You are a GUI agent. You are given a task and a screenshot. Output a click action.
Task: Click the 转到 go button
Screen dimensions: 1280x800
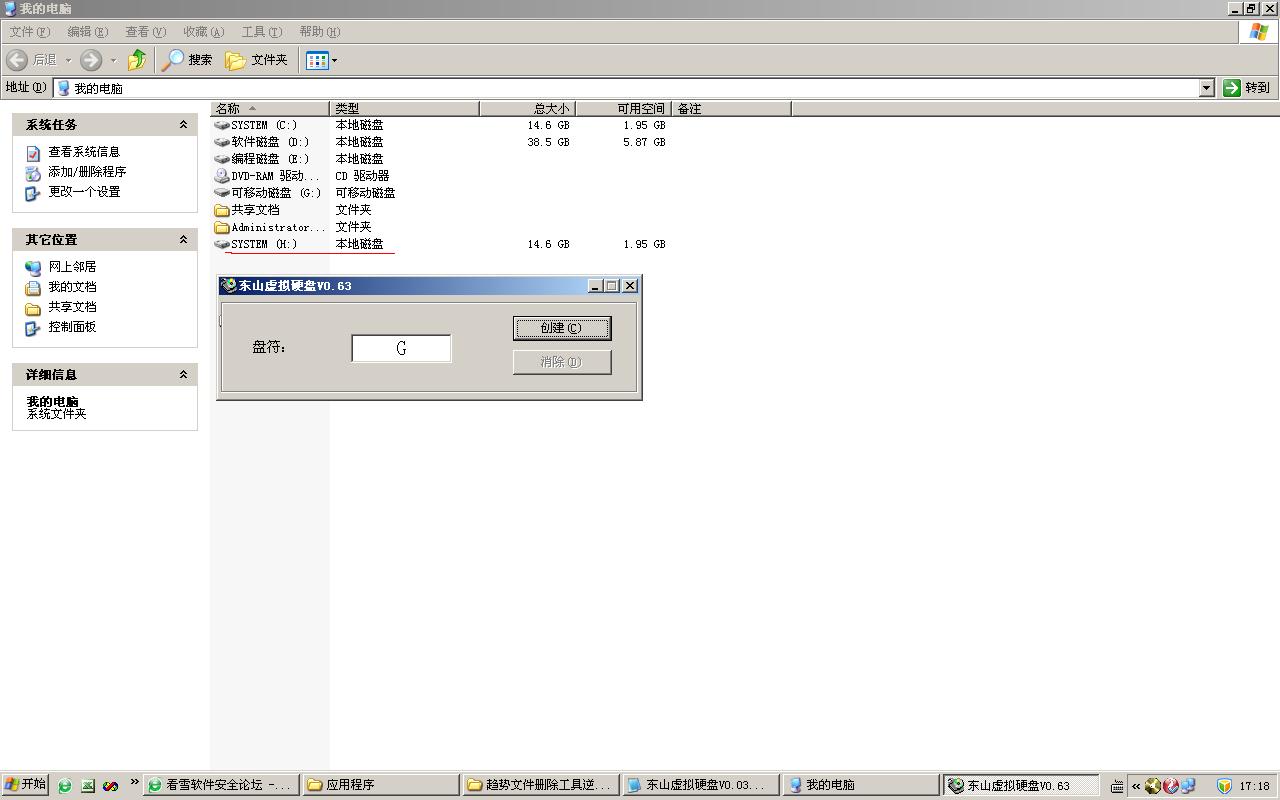(x=1246, y=88)
